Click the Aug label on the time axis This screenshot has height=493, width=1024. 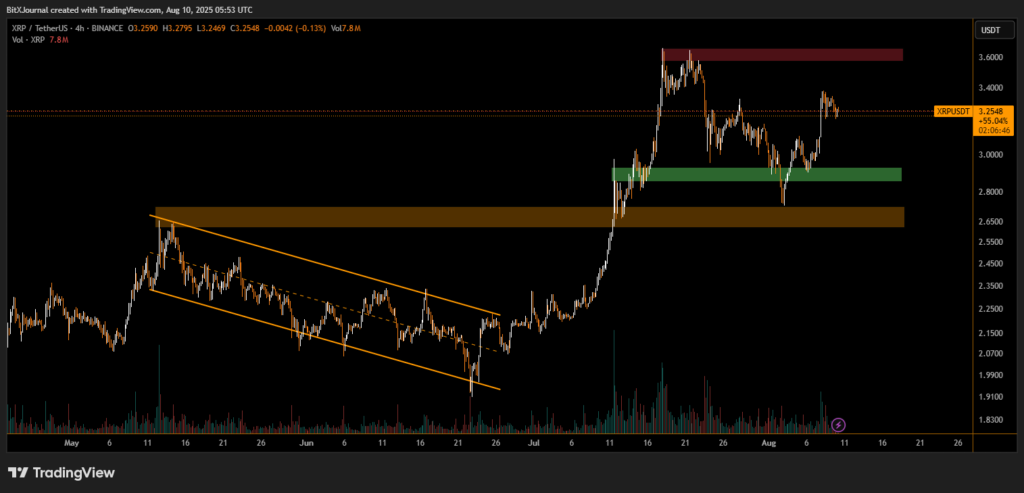[768, 441]
